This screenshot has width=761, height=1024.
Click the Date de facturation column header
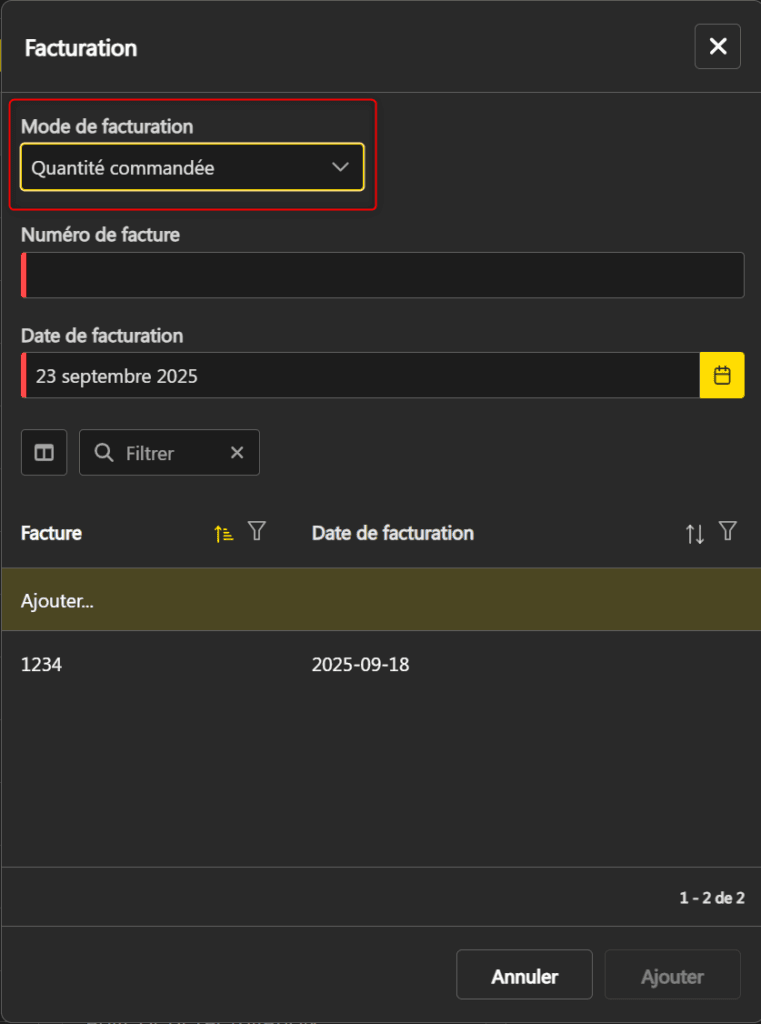point(393,533)
